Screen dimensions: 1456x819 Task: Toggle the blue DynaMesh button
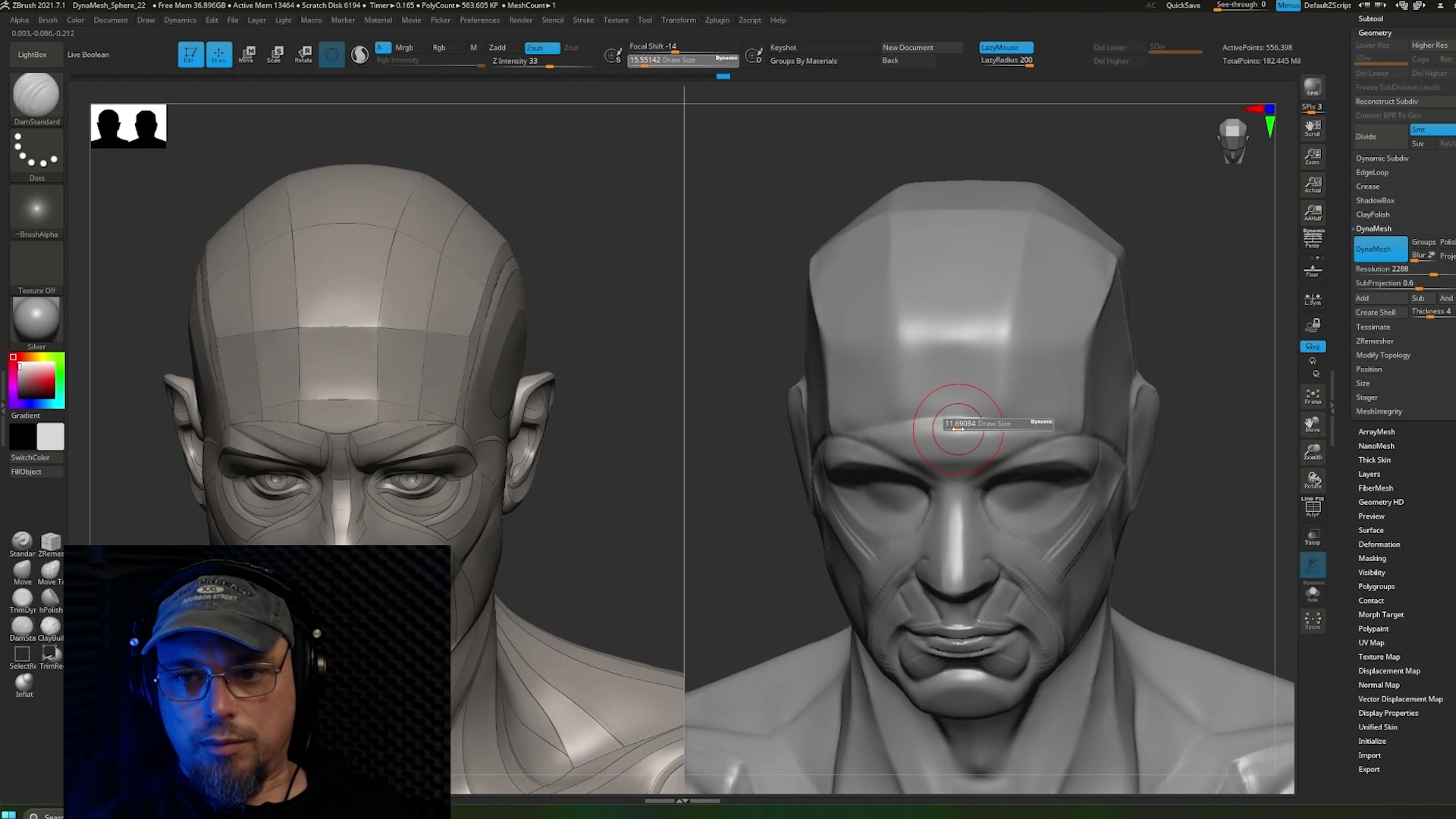[x=1380, y=249]
